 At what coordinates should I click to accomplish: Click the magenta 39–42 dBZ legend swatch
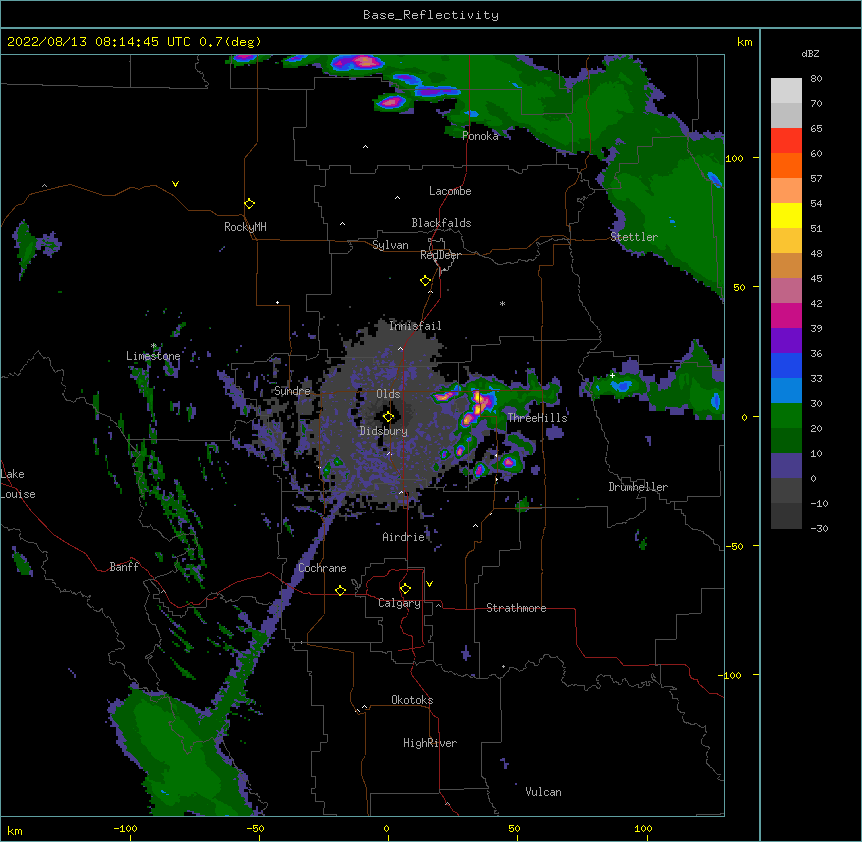[x=786, y=315]
